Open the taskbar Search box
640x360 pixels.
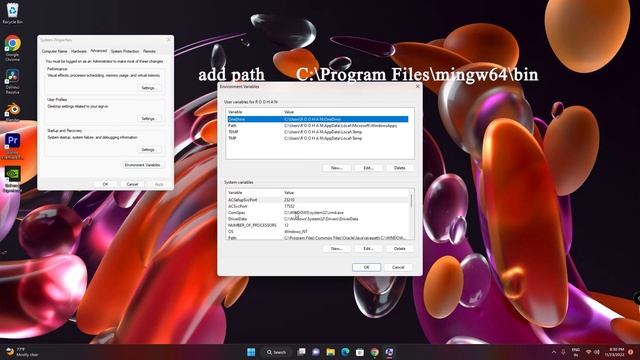coord(276,352)
